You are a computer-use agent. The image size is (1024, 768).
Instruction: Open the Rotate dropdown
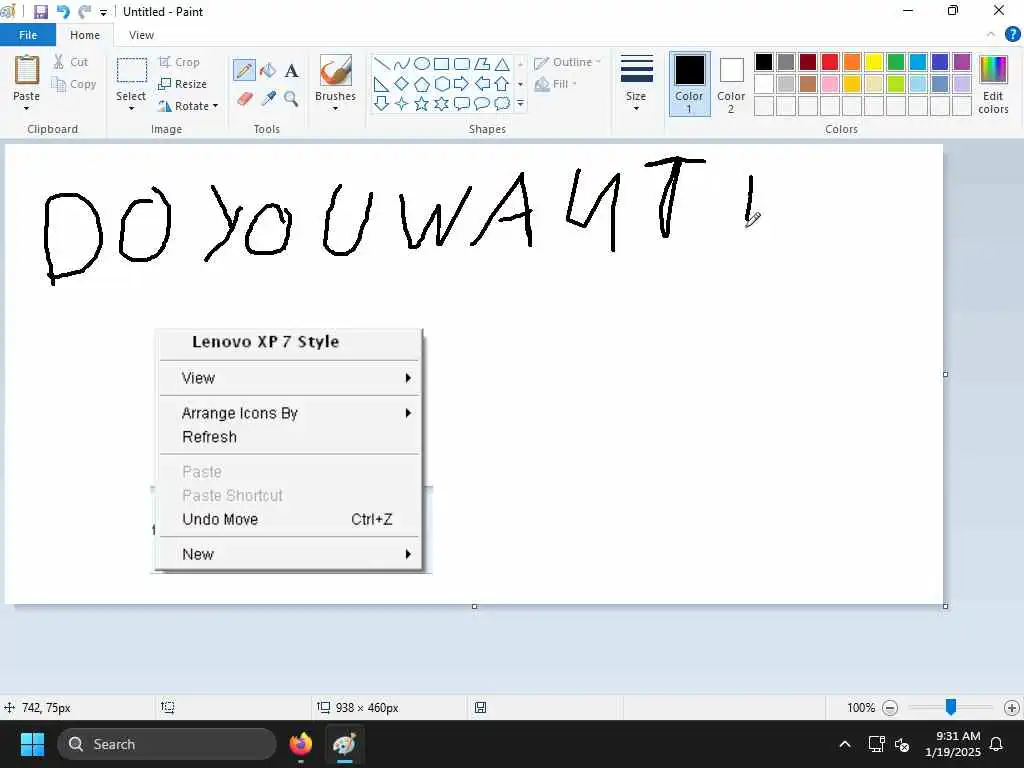click(x=188, y=106)
